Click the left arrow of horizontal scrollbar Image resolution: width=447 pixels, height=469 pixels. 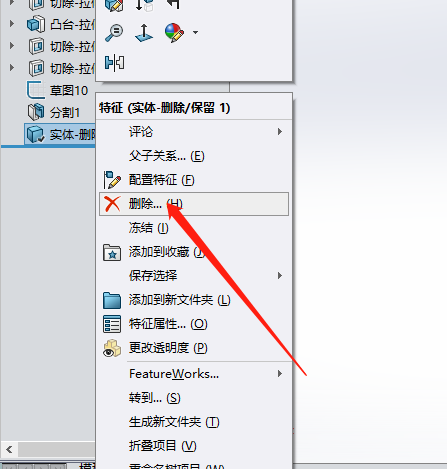[9, 450]
